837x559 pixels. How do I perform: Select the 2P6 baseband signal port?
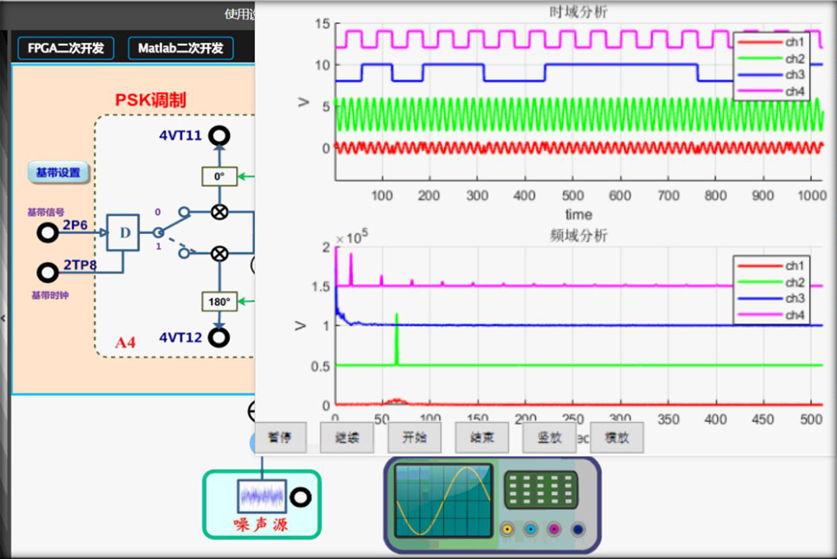tap(47, 233)
